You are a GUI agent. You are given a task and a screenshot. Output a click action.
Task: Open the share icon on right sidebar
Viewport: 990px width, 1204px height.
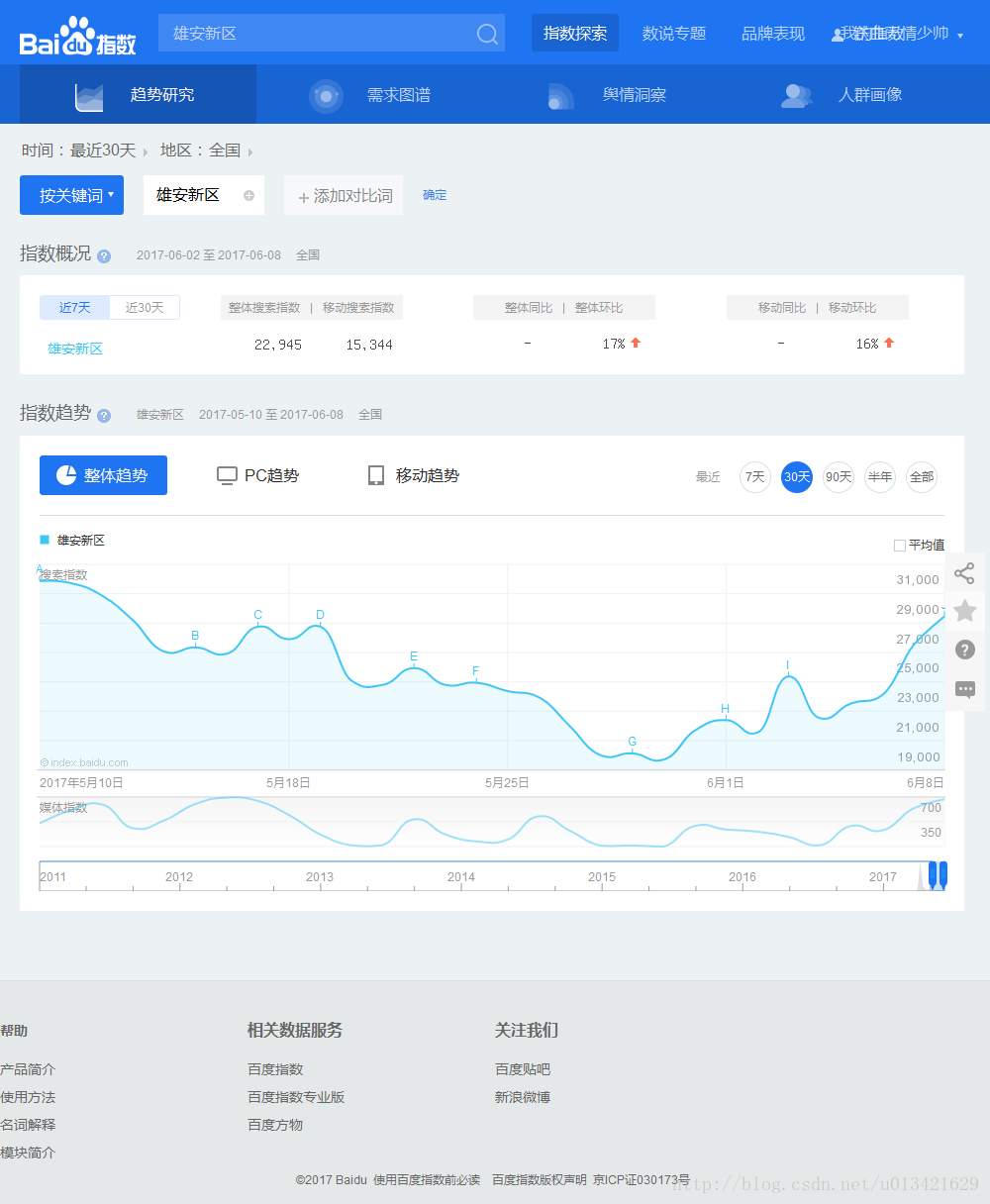(x=965, y=573)
